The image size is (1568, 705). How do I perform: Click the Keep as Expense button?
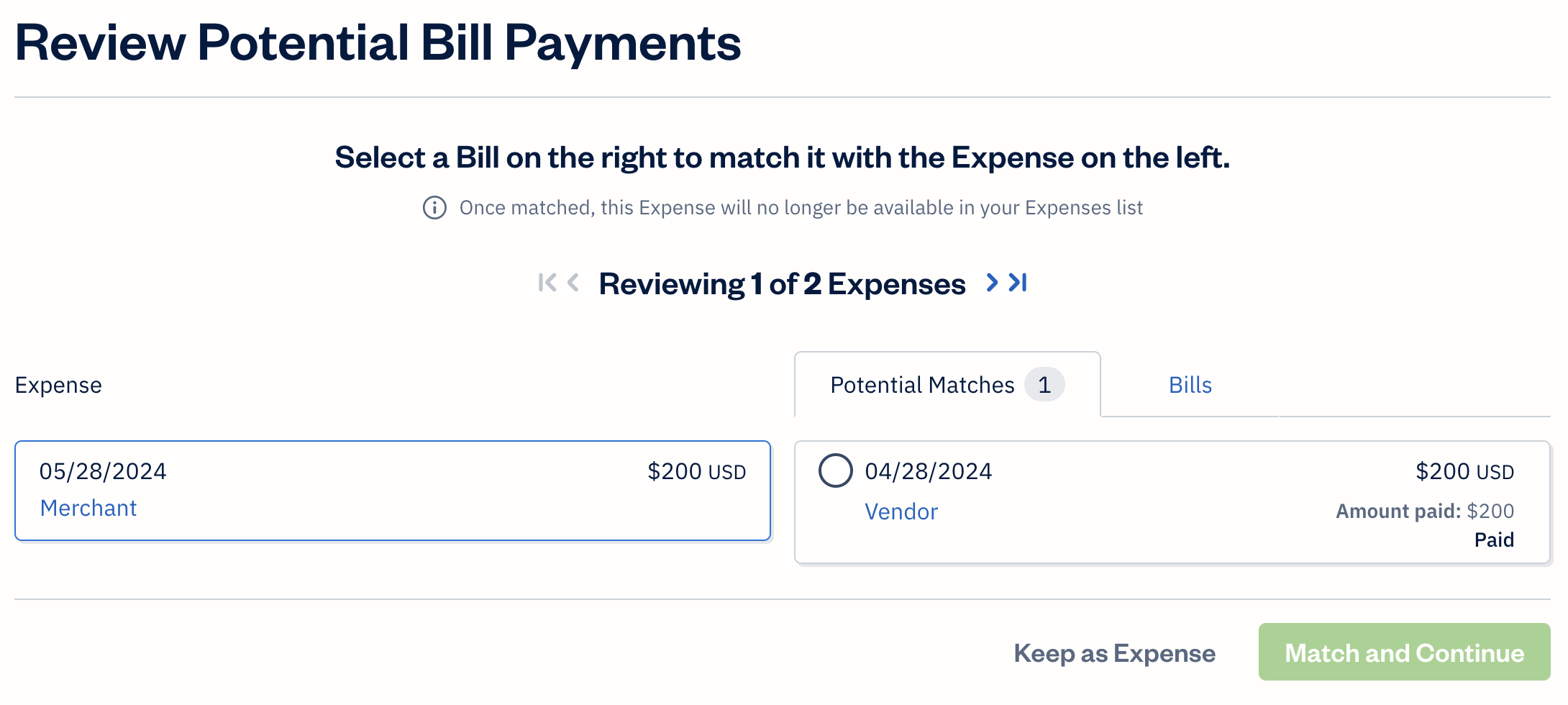click(1114, 653)
